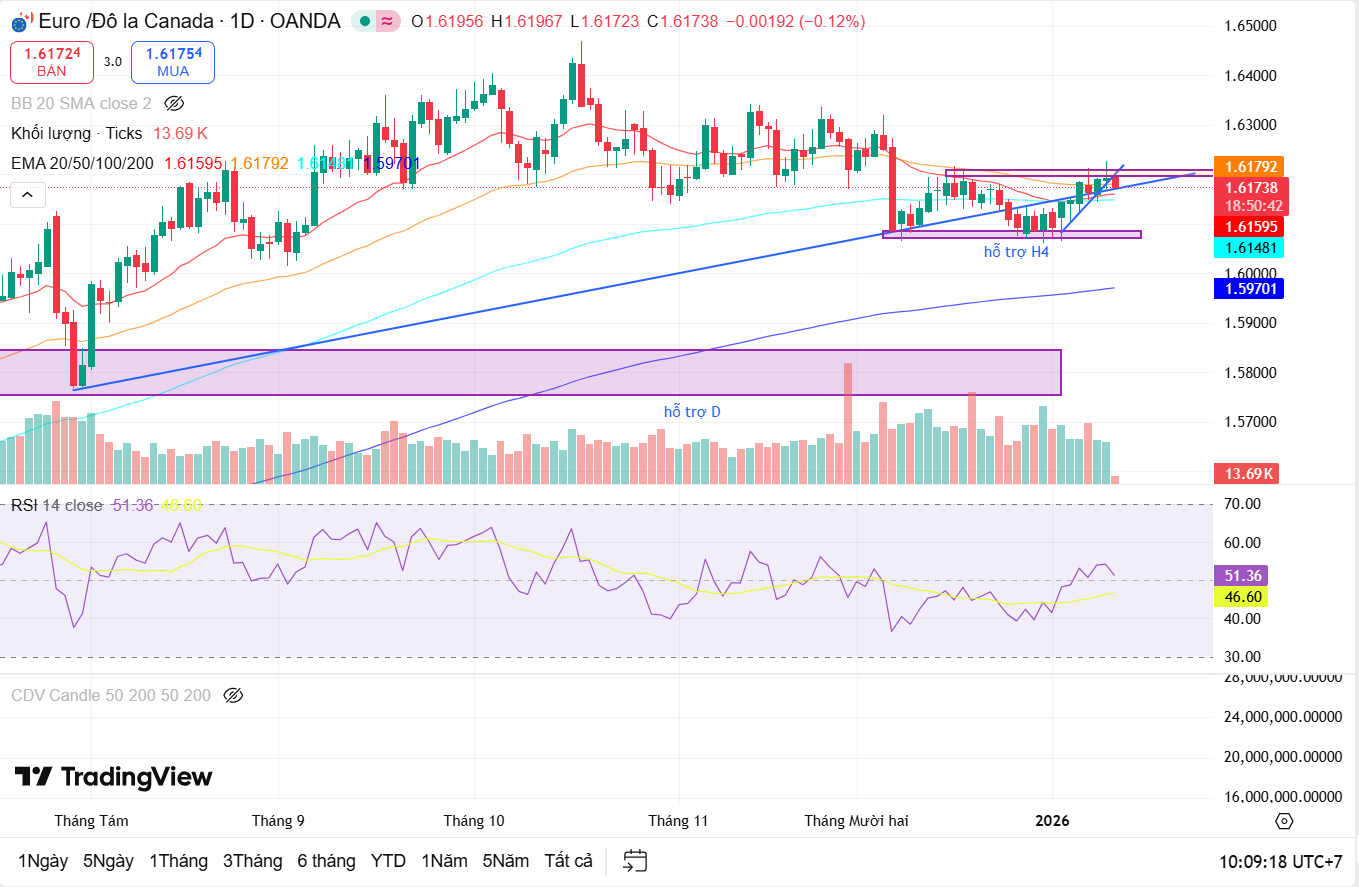Collapse the indicator legend with chevron

coord(28,195)
